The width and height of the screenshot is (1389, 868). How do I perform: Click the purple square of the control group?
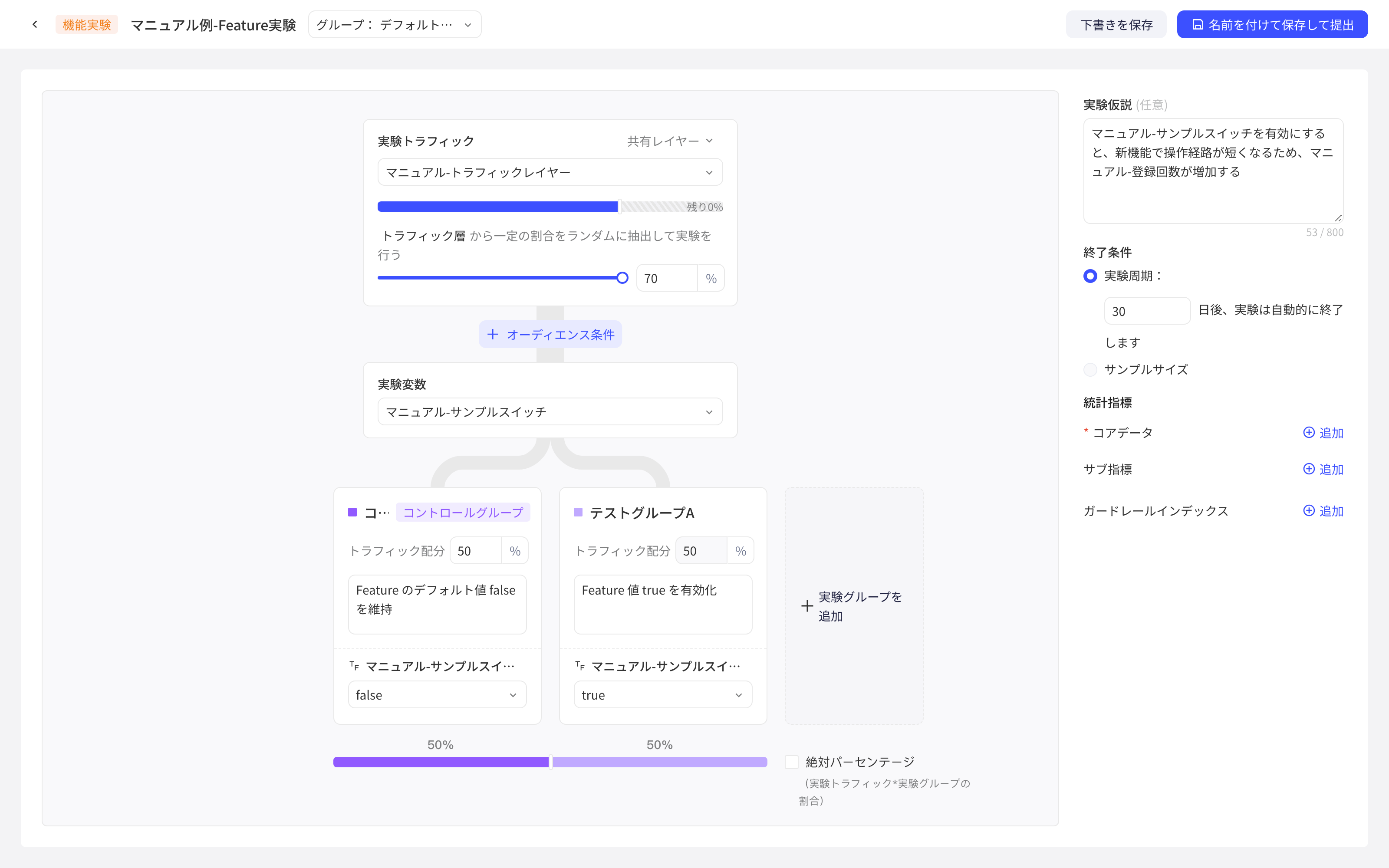(352, 512)
